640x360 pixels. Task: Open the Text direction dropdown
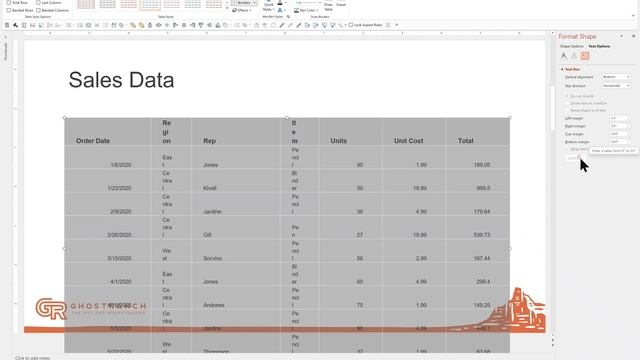coord(616,86)
